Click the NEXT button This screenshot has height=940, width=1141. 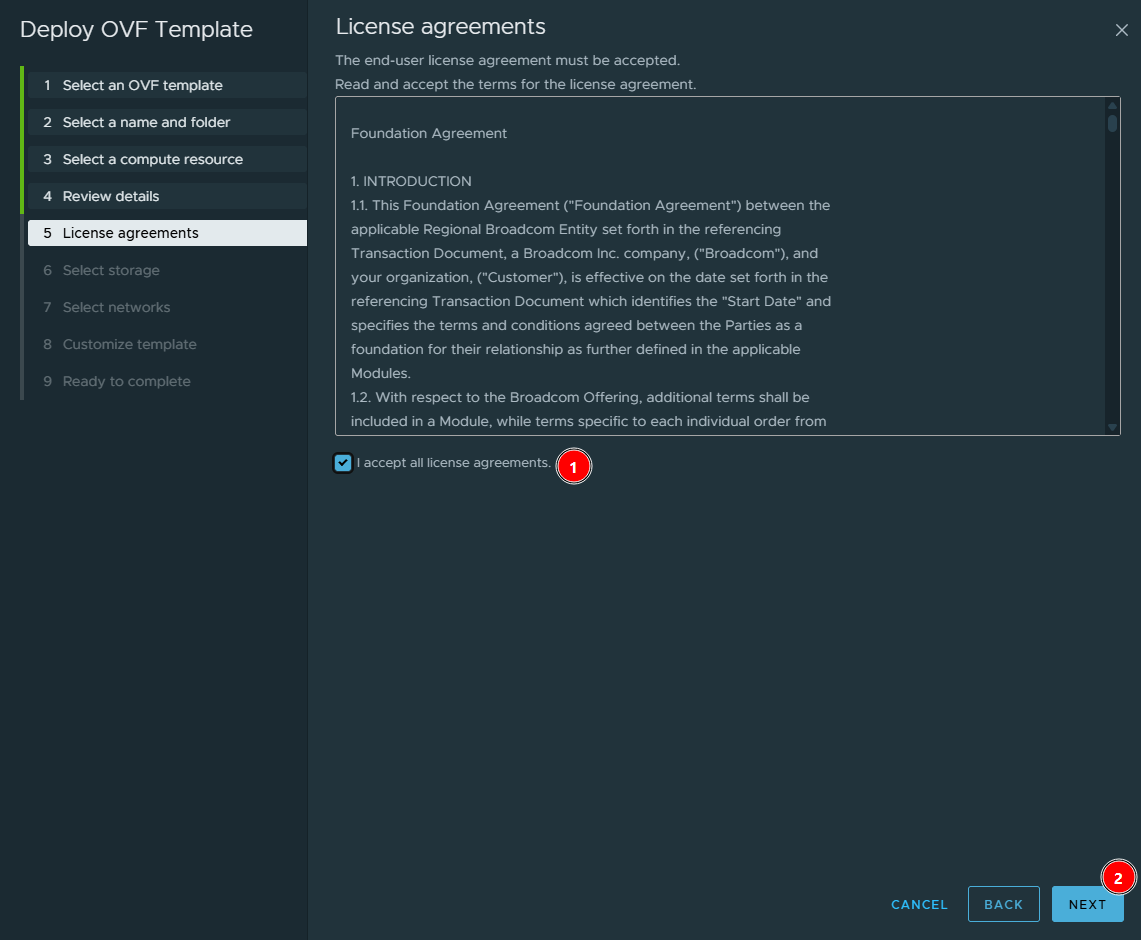pos(1087,904)
